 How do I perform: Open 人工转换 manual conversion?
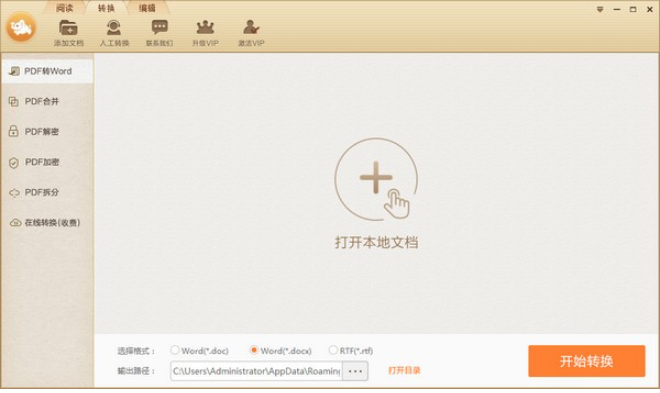pos(114,33)
